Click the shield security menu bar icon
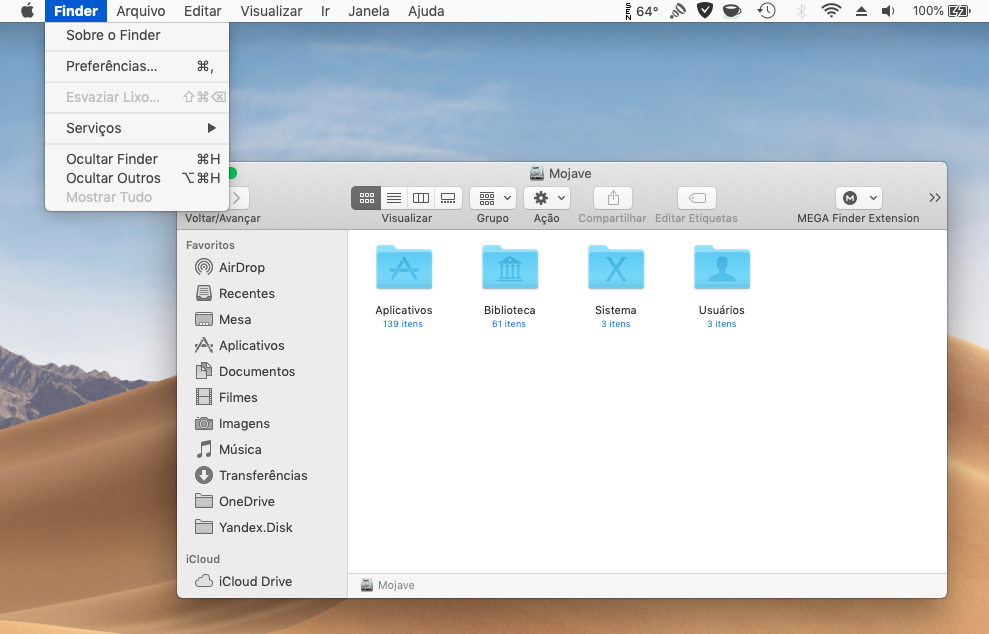The width and height of the screenshot is (989, 634). pyautogui.click(x=705, y=11)
